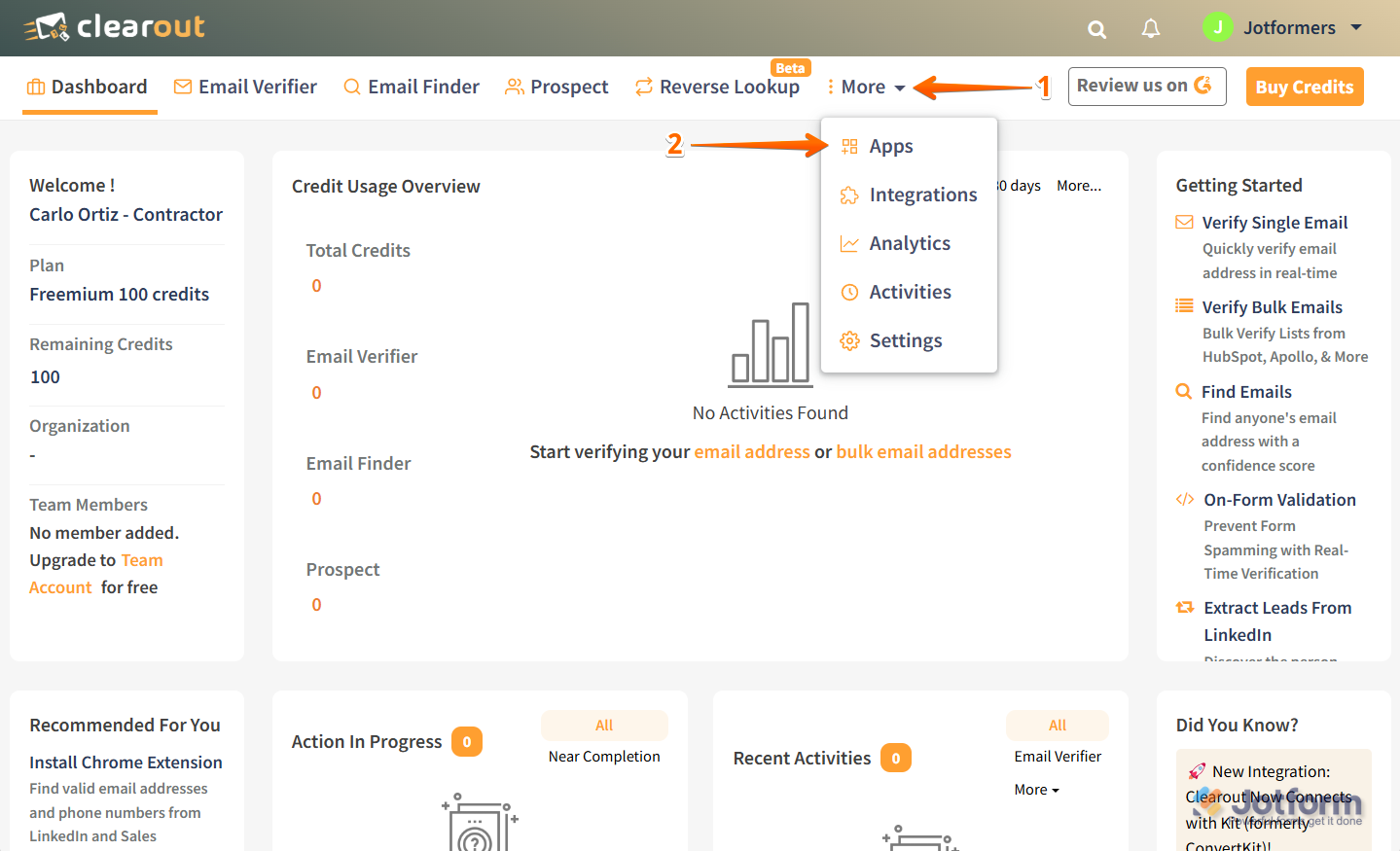
Task: Click the Verify Single Email envelope icon
Action: coord(1184,223)
